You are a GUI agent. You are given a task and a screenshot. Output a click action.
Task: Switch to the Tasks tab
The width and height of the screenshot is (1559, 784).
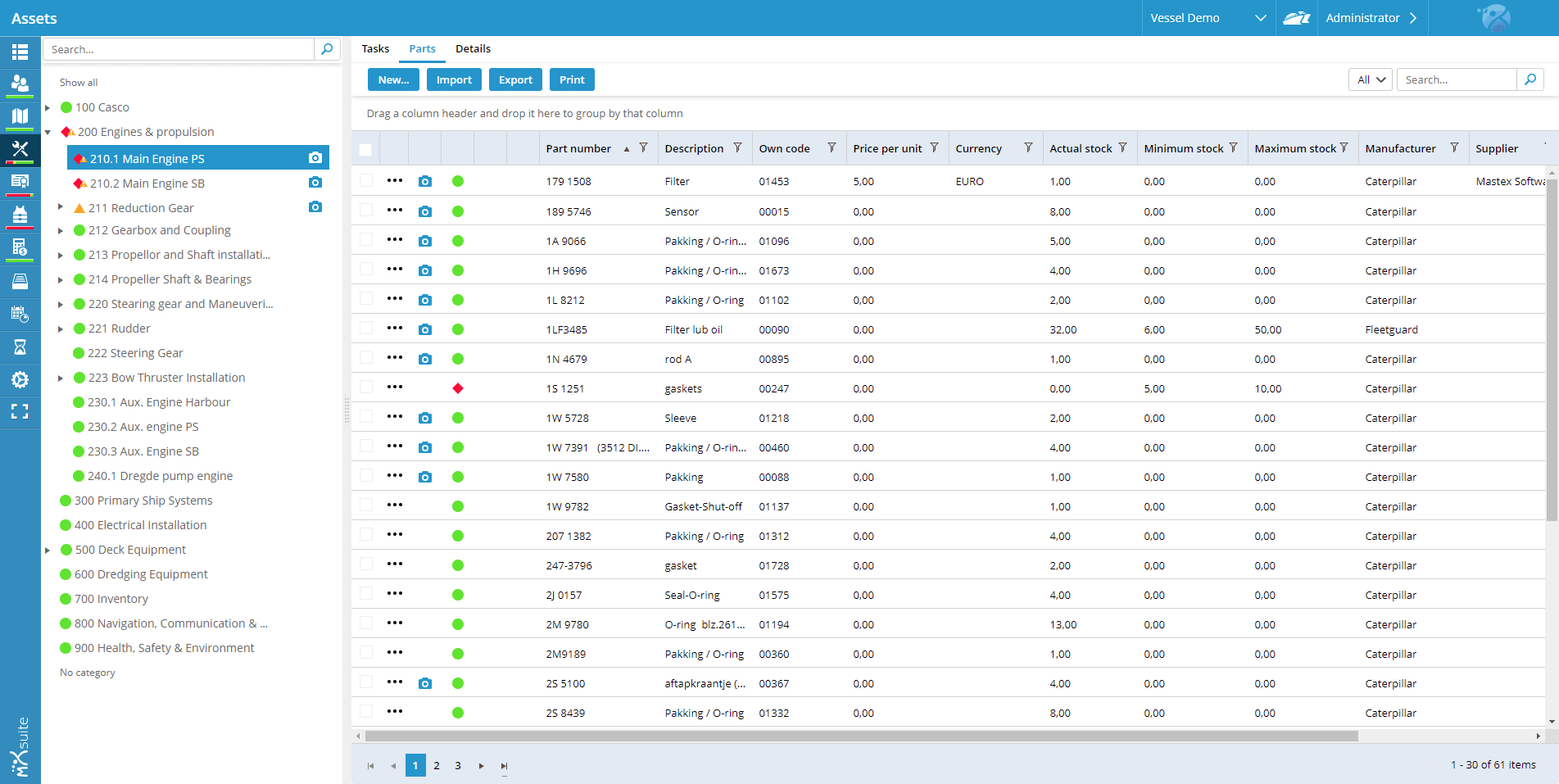[x=375, y=49]
